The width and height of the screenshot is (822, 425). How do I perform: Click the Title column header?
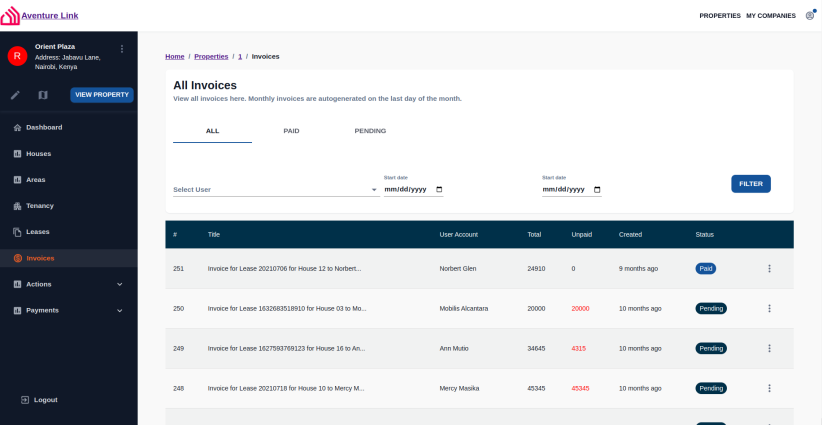(x=213, y=235)
